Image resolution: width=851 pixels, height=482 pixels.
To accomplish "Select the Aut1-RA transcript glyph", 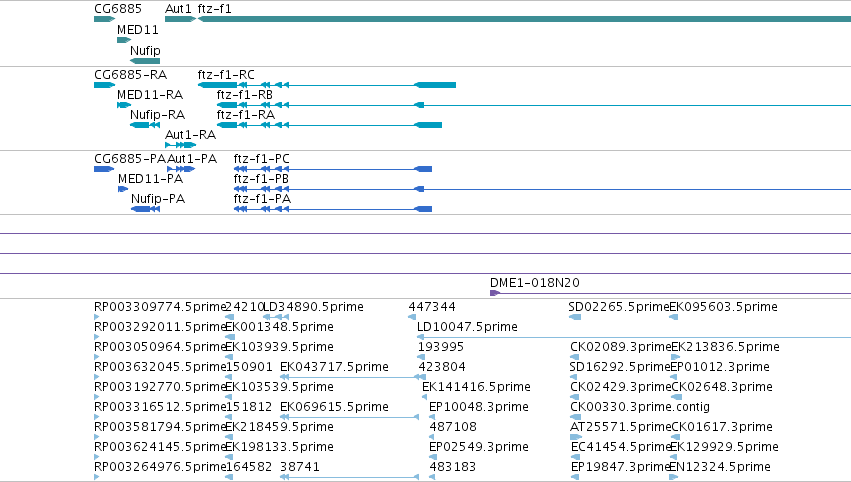I will coord(180,145).
